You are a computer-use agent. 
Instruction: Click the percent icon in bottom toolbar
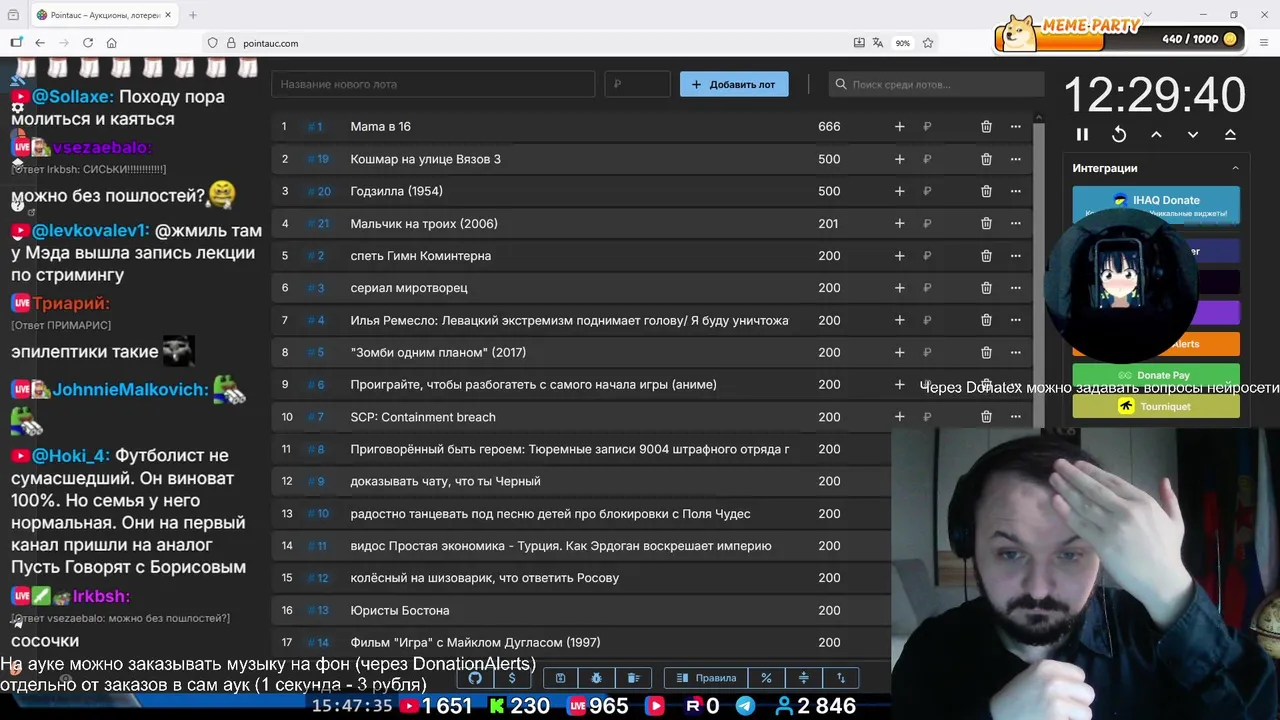point(766,678)
